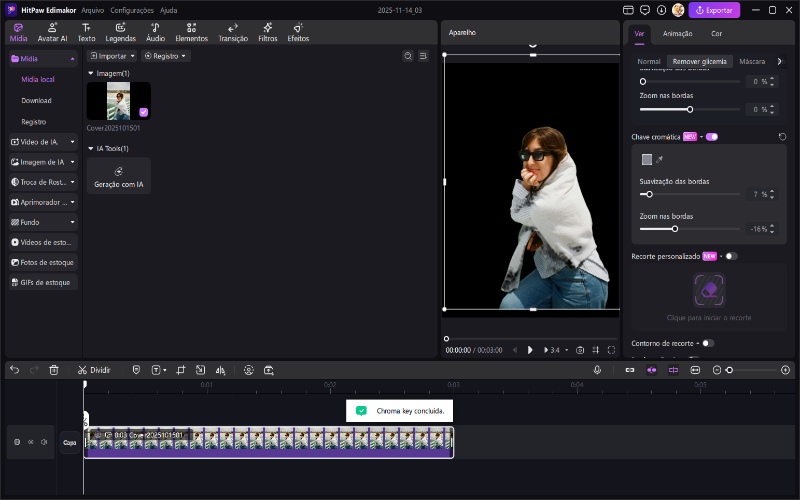
Task: Click the undo arrow in timeline toolbar
Action: (x=14, y=370)
